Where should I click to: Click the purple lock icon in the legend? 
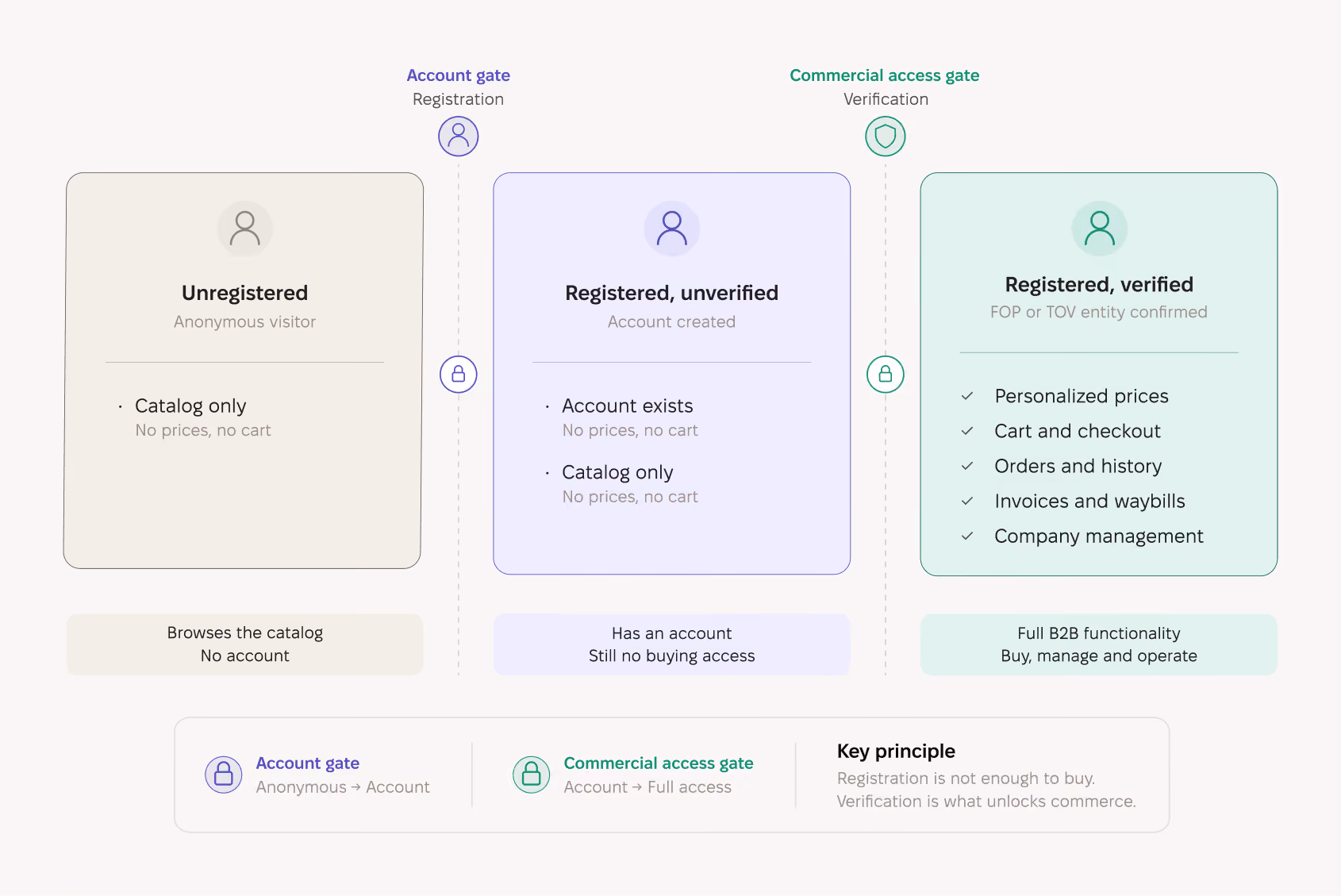click(224, 775)
